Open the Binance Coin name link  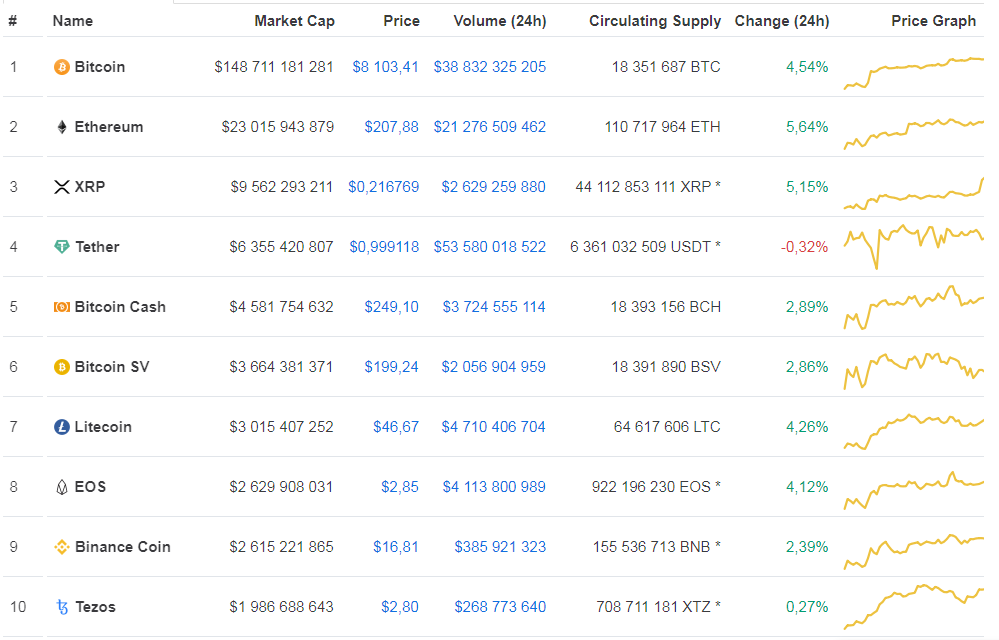tap(123, 547)
